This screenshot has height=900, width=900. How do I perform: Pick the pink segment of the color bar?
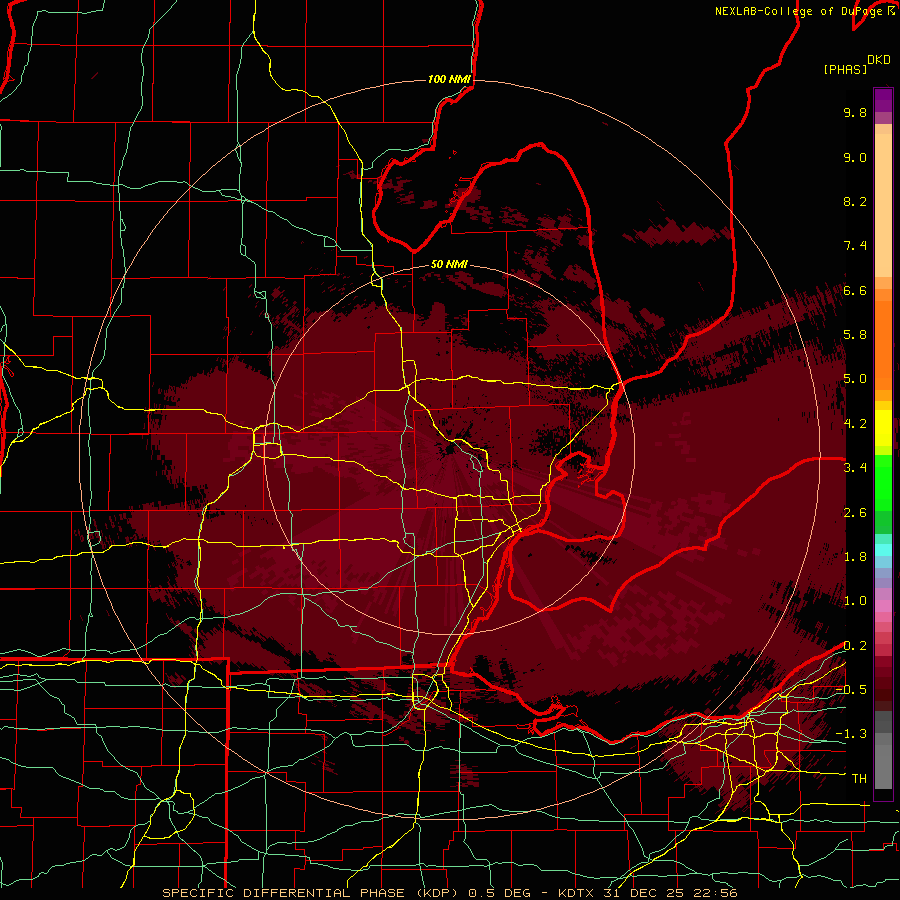(883, 605)
